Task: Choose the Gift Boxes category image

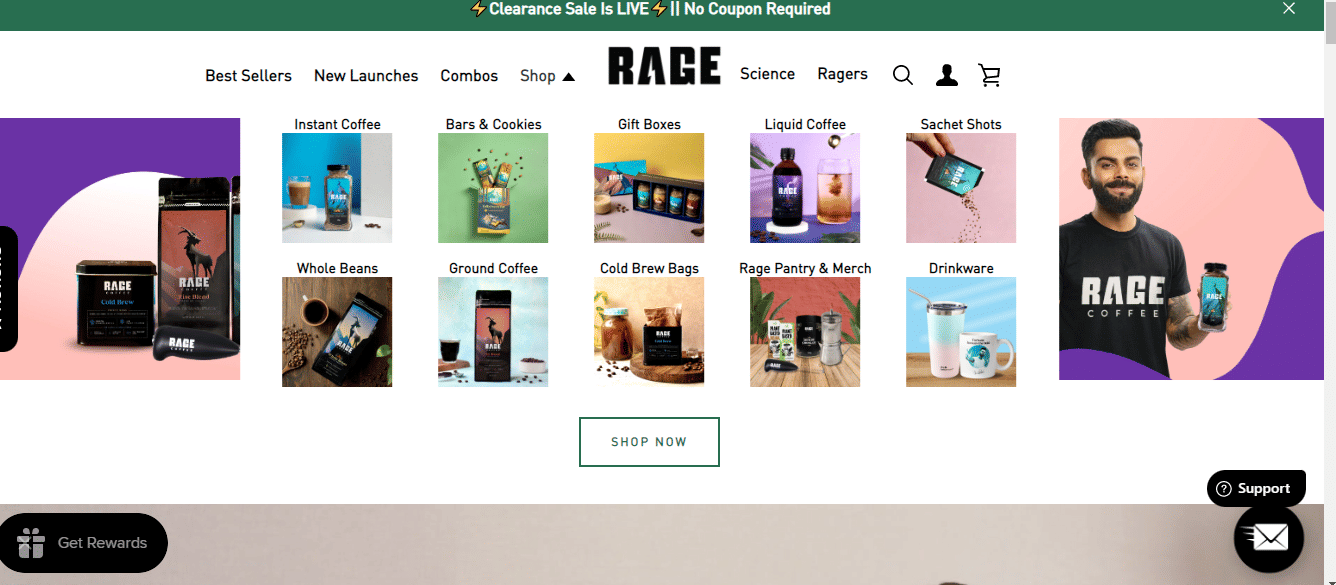Action: tap(649, 188)
